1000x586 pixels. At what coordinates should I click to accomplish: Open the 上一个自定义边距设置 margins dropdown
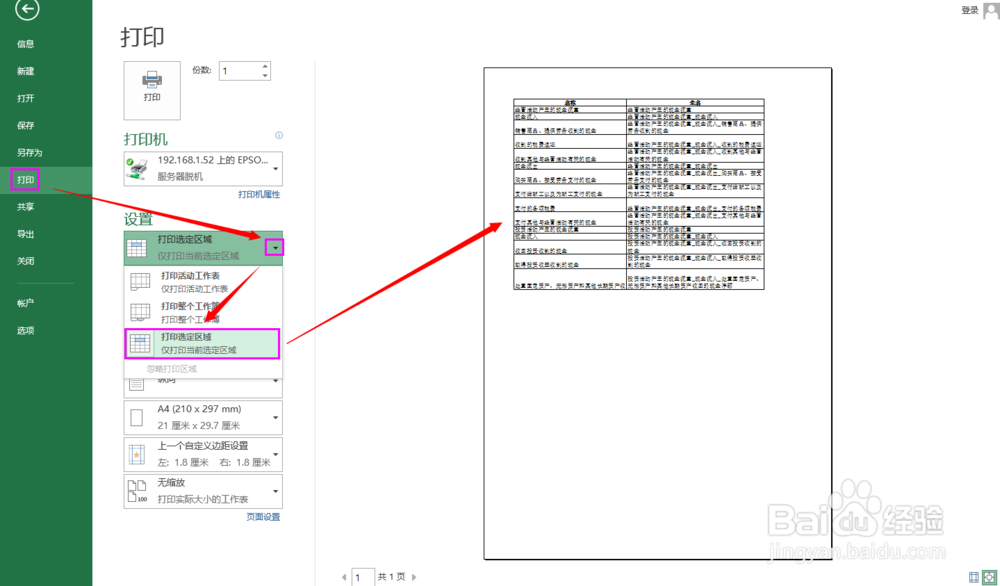pyautogui.click(x=203, y=454)
